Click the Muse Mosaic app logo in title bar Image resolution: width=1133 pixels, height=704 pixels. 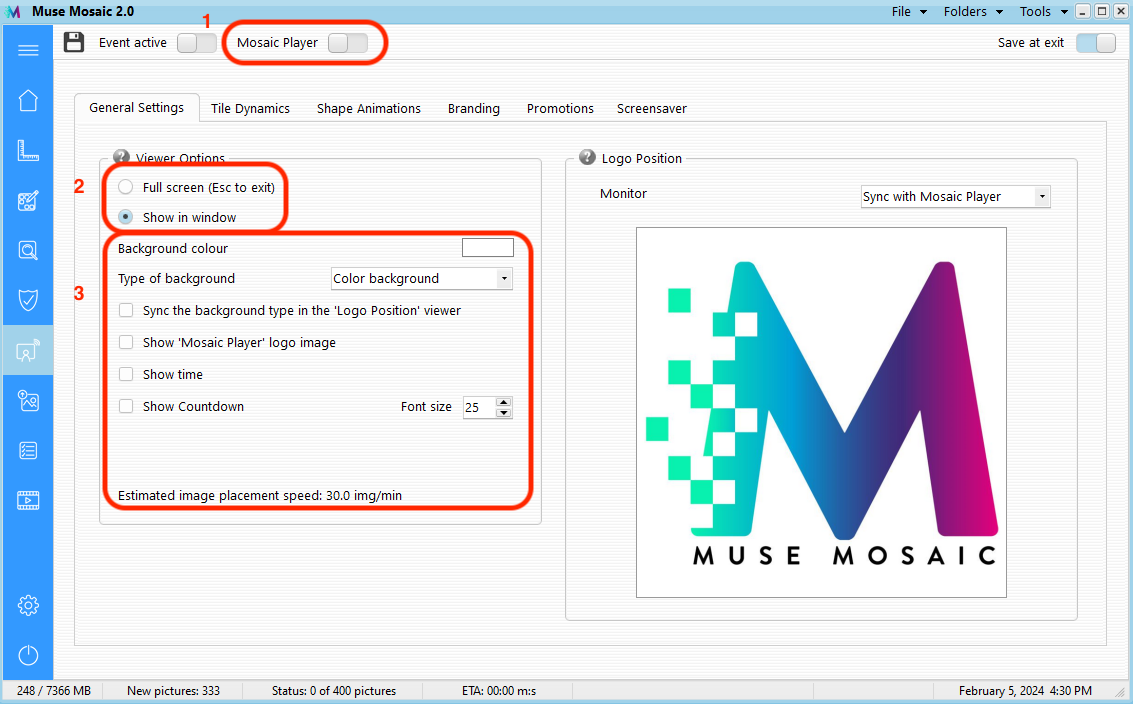pyautogui.click(x=13, y=12)
